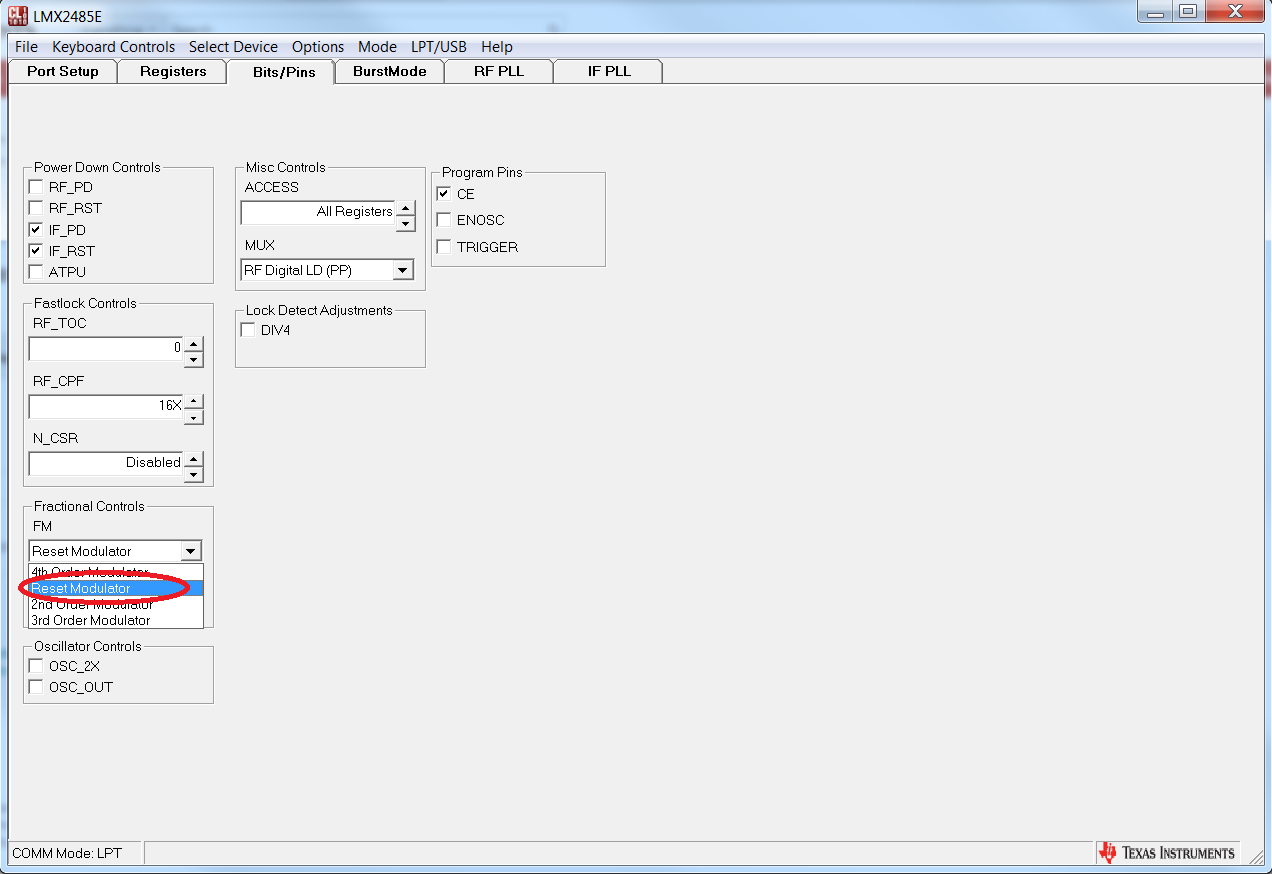Viewport: 1272px width, 874px height.
Task: Open the Keyboard Controls menu
Action: click(x=113, y=47)
